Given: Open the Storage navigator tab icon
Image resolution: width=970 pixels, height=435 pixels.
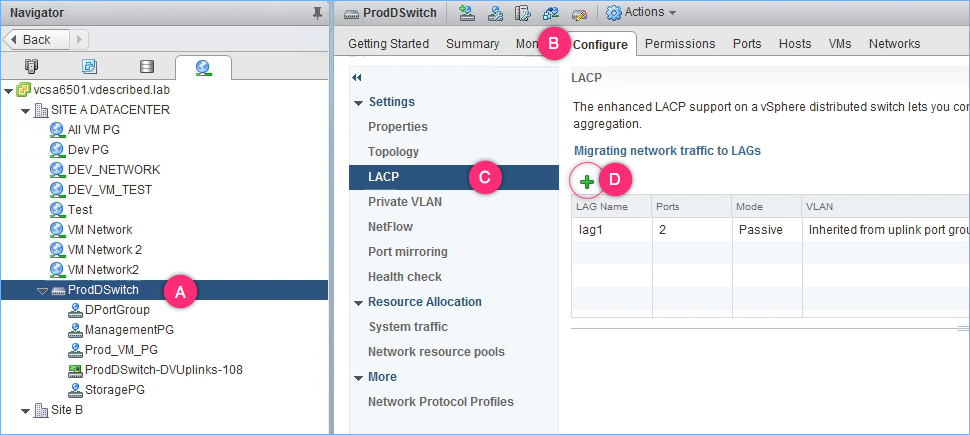Looking at the screenshot, I should tap(147, 66).
